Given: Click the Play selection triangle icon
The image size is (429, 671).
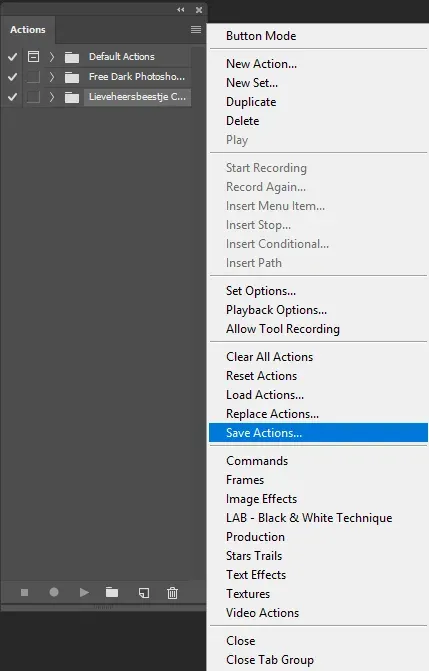Looking at the screenshot, I should click(x=84, y=592).
